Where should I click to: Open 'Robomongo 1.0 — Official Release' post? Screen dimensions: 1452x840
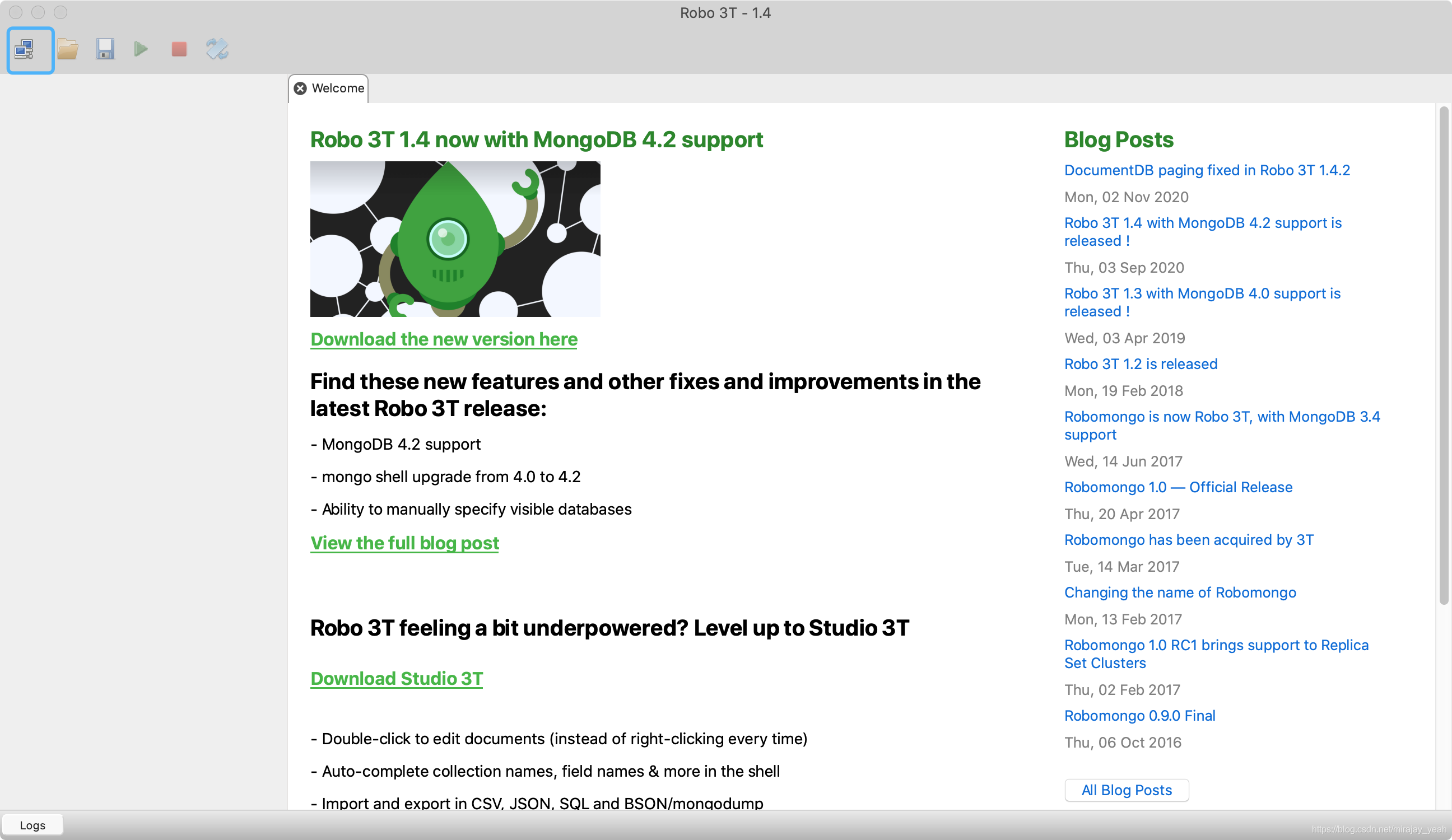pyautogui.click(x=1178, y=487)
